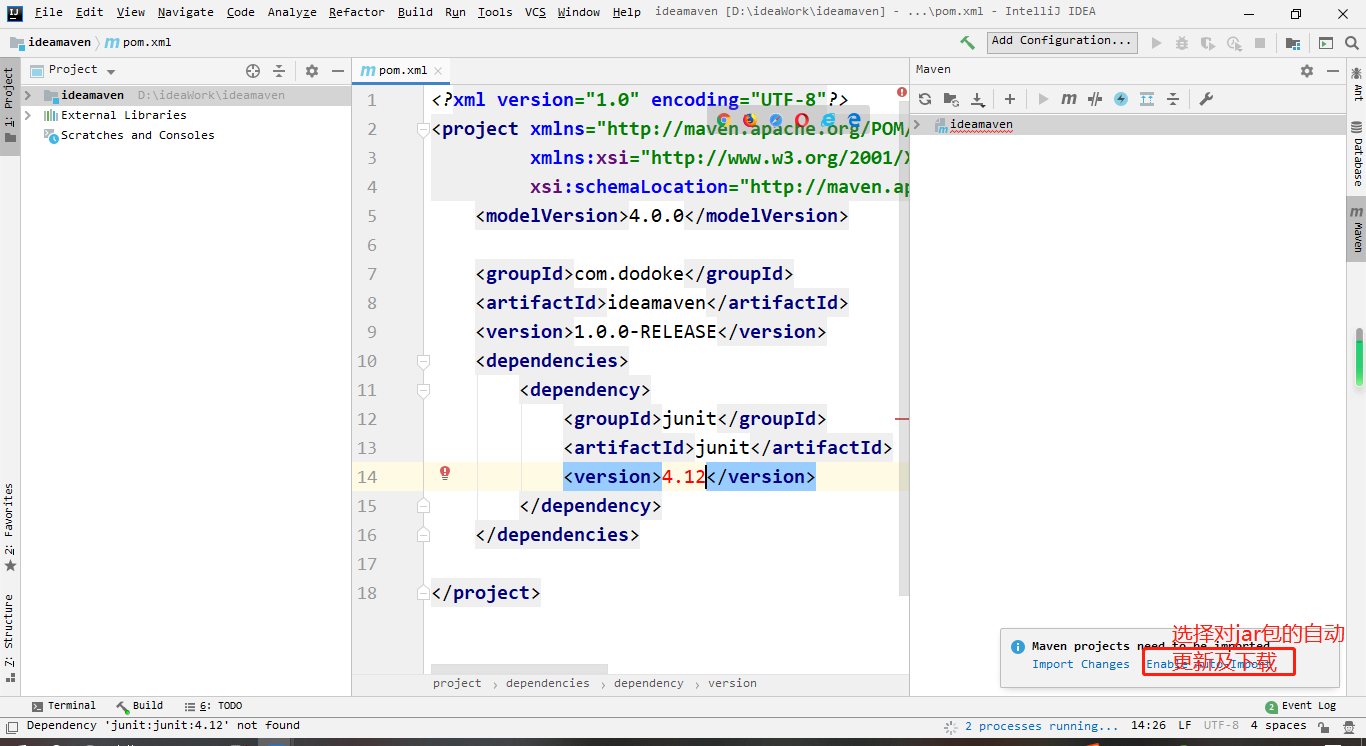Open the 6: TODO tool window

click(213, 706)
